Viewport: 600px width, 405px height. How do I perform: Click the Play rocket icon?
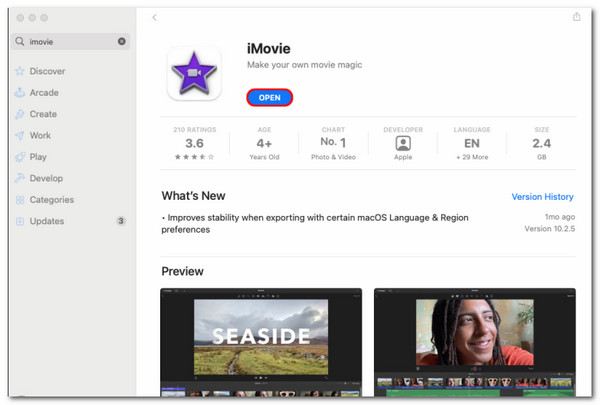coord(20,157)
